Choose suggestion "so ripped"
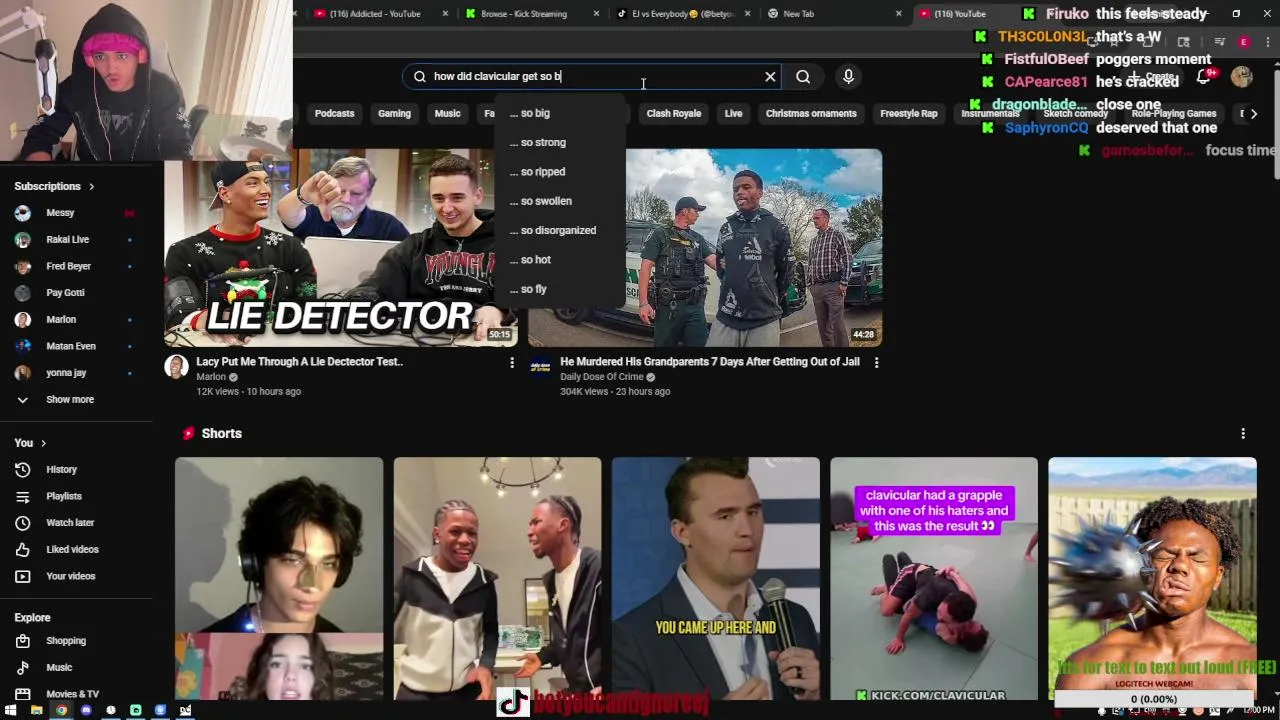Image resolution: width=1280 pixels, height=720 pixels. click(537, 172)
